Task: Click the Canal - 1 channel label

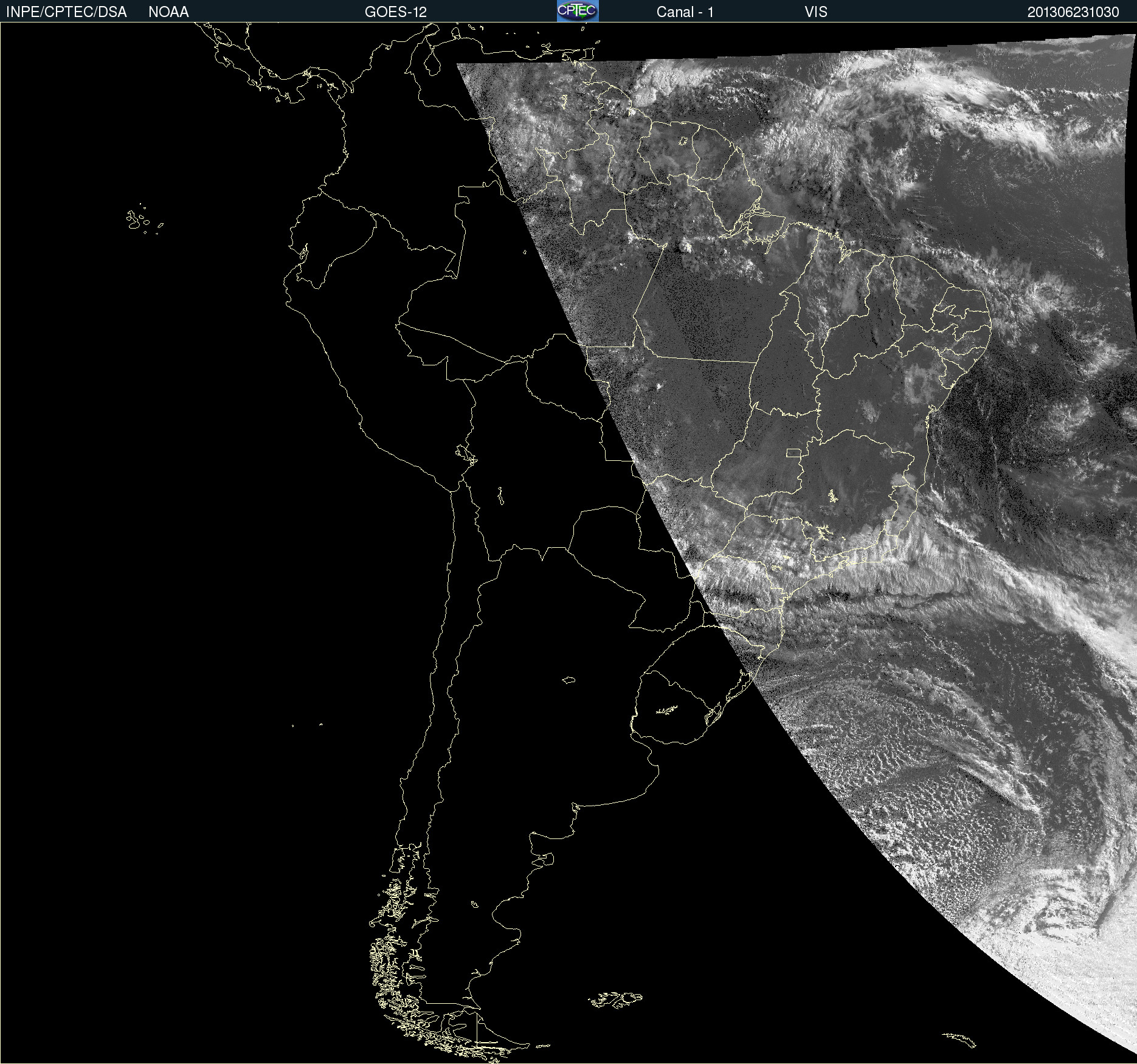Action: click(685, 12)
